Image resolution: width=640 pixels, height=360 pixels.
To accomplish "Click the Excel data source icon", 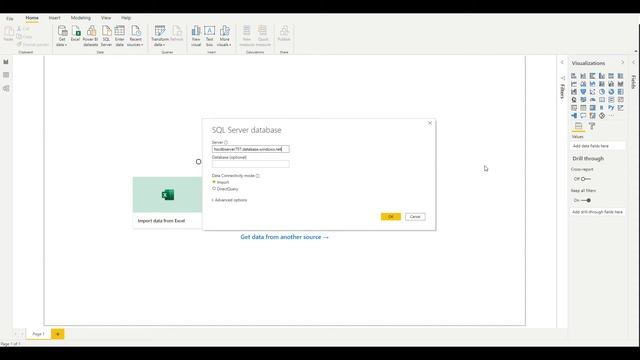I will pos(76,34).
